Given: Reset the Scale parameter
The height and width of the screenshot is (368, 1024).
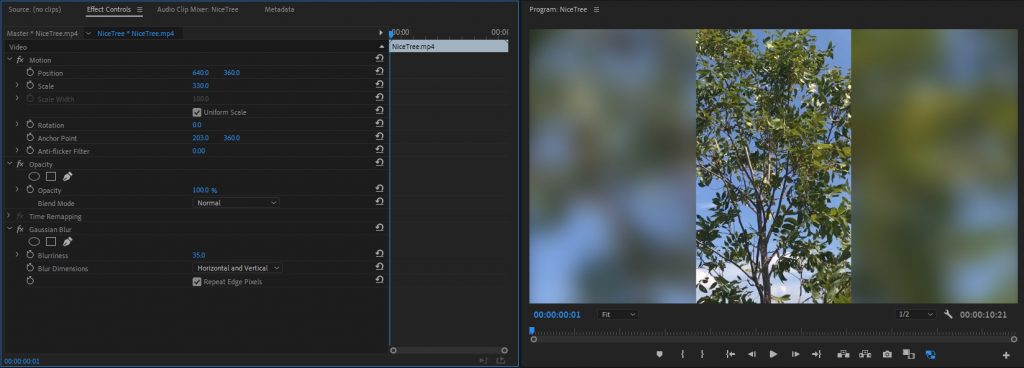Looking at the screenshot, I should click(x=379, y=85).
